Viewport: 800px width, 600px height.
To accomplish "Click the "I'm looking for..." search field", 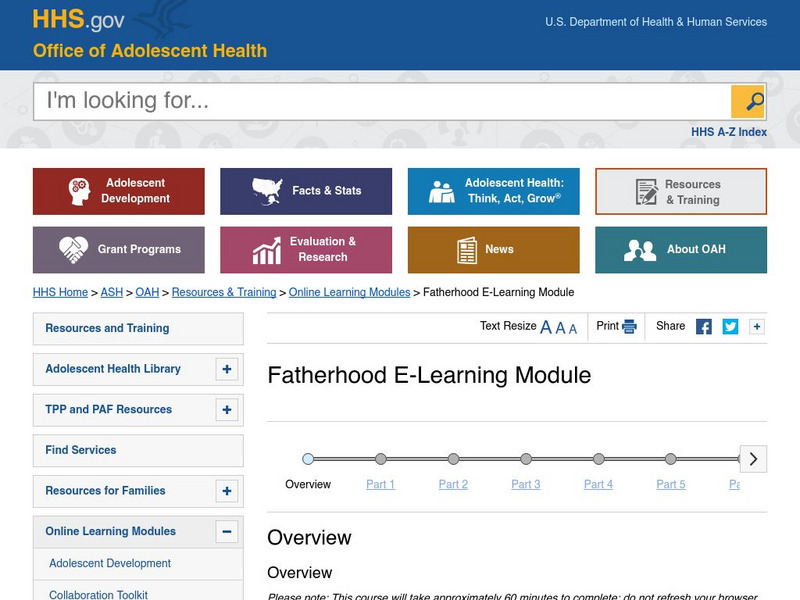I will (381, 101).
